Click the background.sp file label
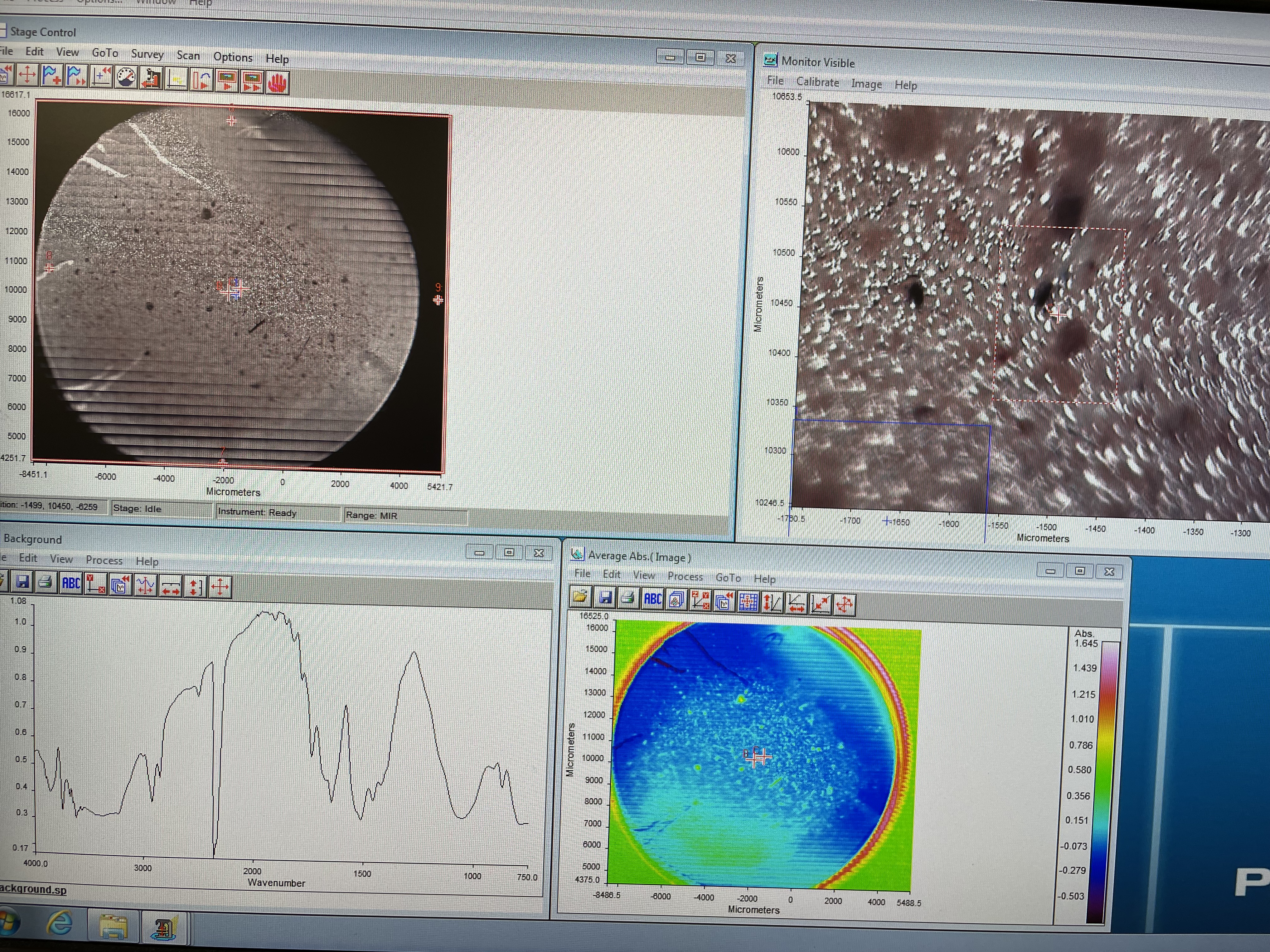Image resolution: width=1270 pixels, height=952 pixels. tap(33, 890)
